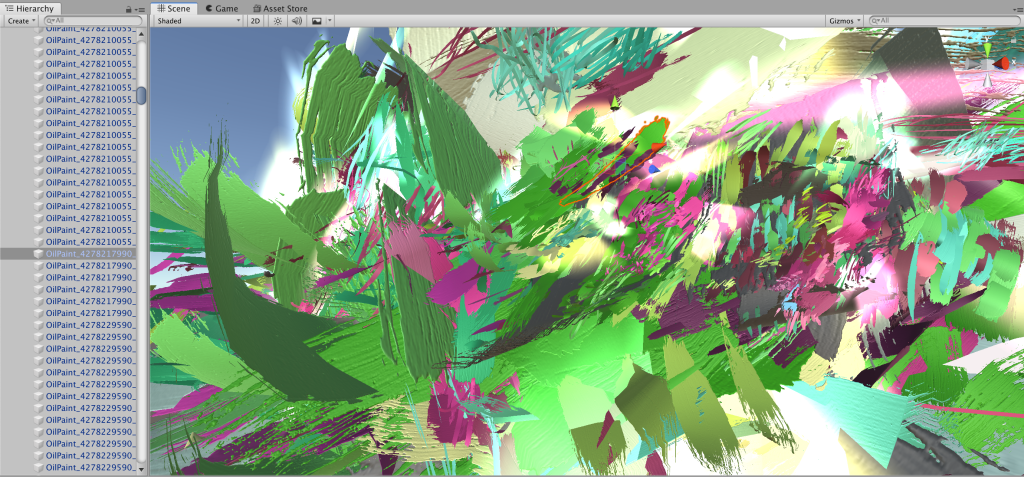Click the Scene view search field

(x=945, y=20)
